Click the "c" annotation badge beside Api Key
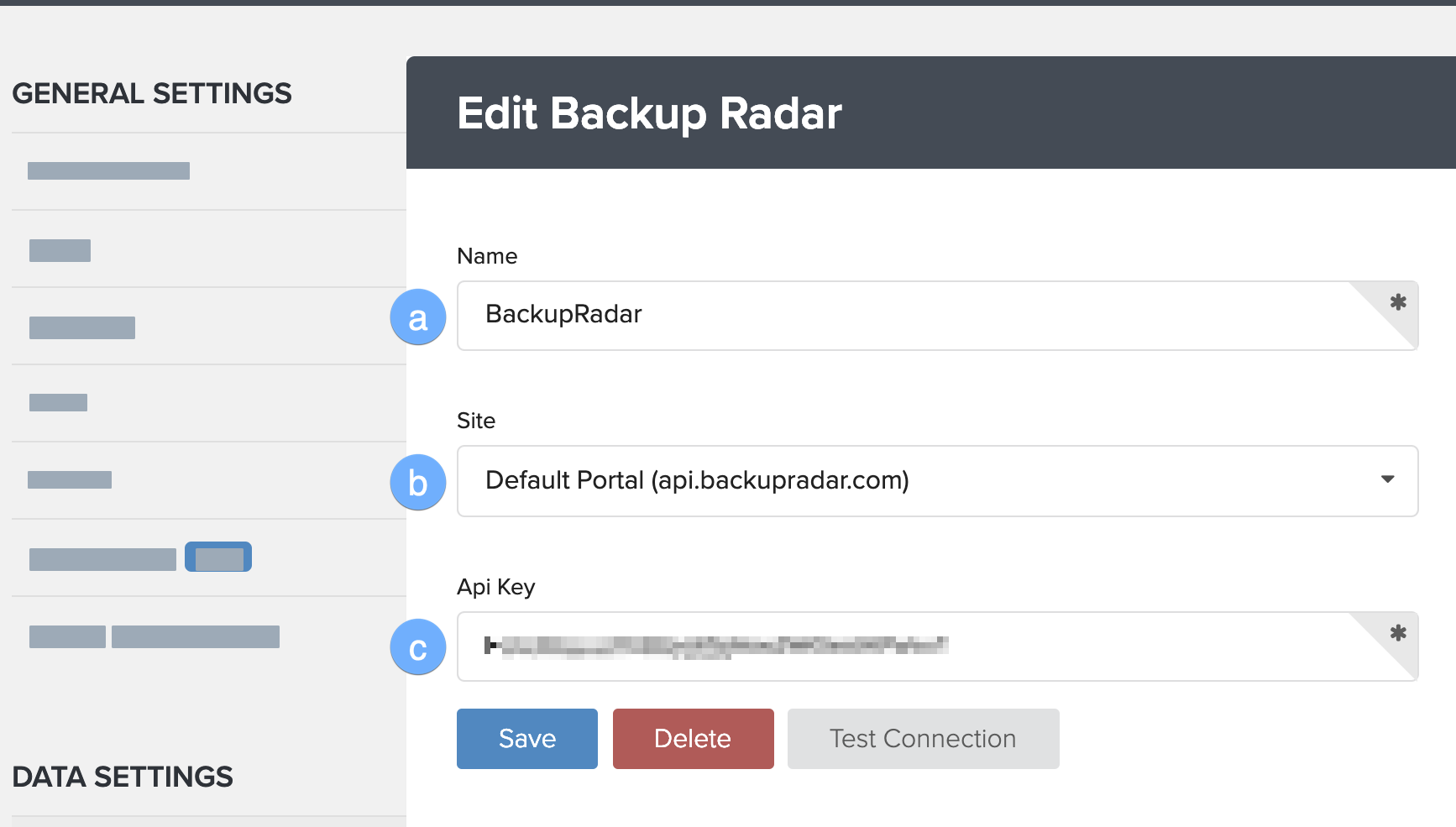 (417, 647)
